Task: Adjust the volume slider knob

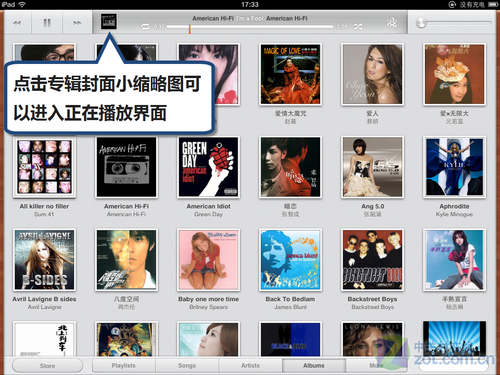Action: (x=421, y=23)
